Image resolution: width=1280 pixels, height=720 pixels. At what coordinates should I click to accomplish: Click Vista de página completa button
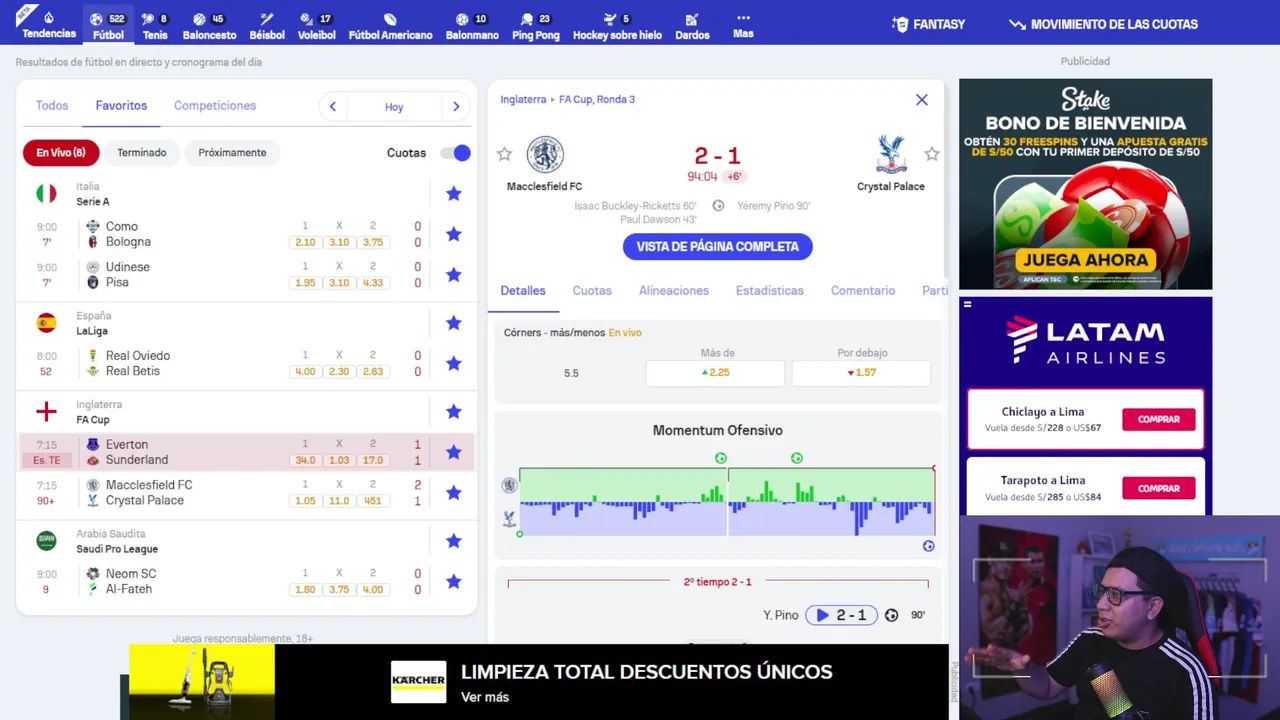[x=718, y=246]
